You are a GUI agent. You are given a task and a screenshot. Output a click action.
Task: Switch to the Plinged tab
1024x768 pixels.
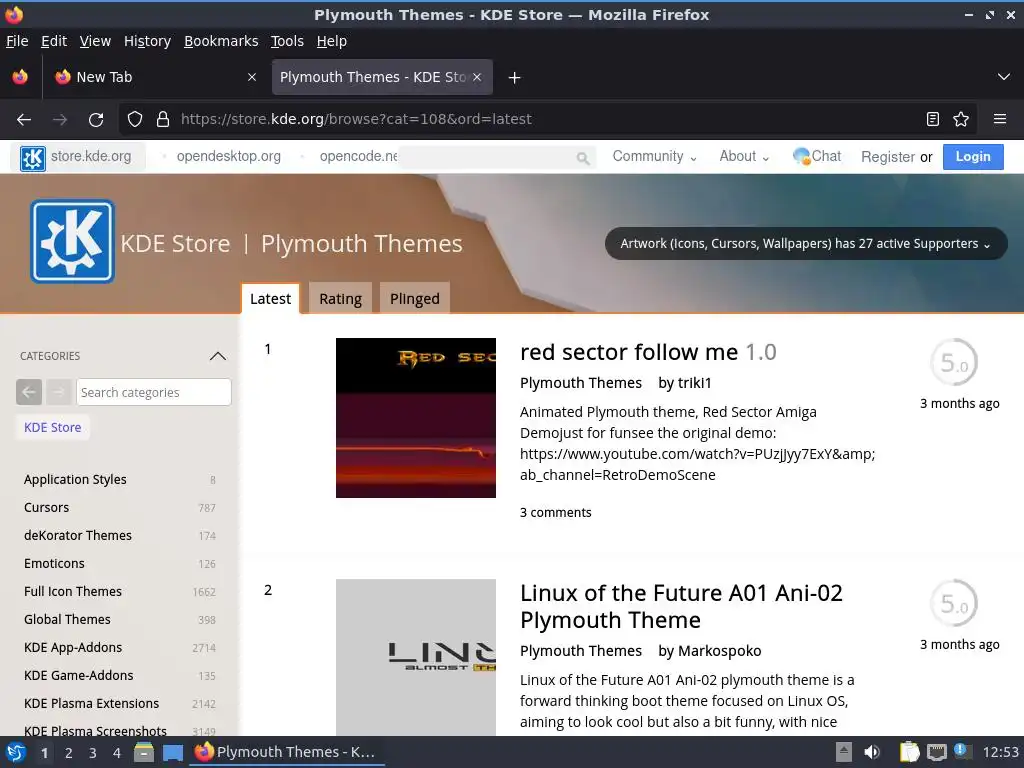[x=415, y=298]
